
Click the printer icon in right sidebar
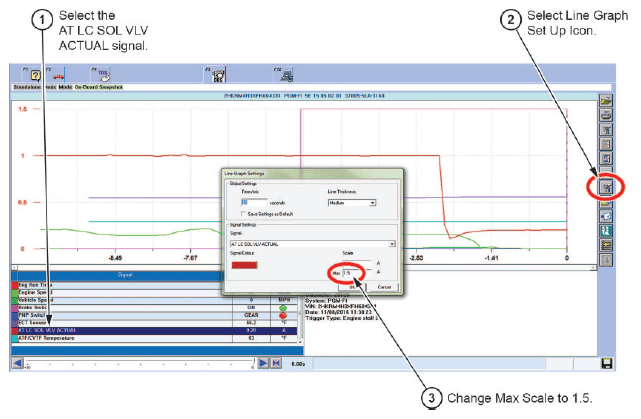point(606,115)
